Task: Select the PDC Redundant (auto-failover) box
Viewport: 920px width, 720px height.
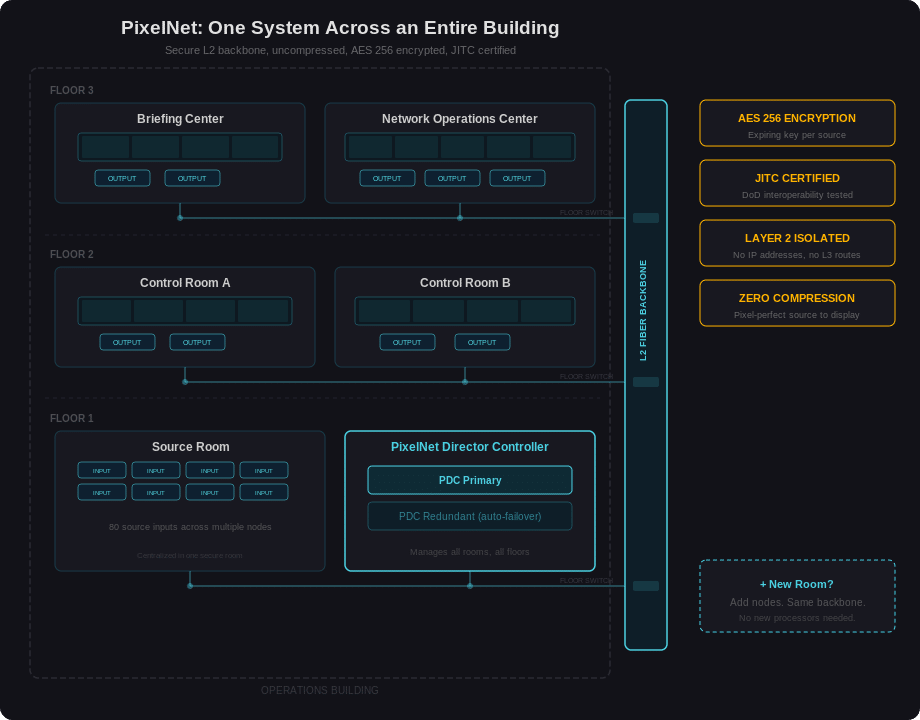Action: (470, 516)
